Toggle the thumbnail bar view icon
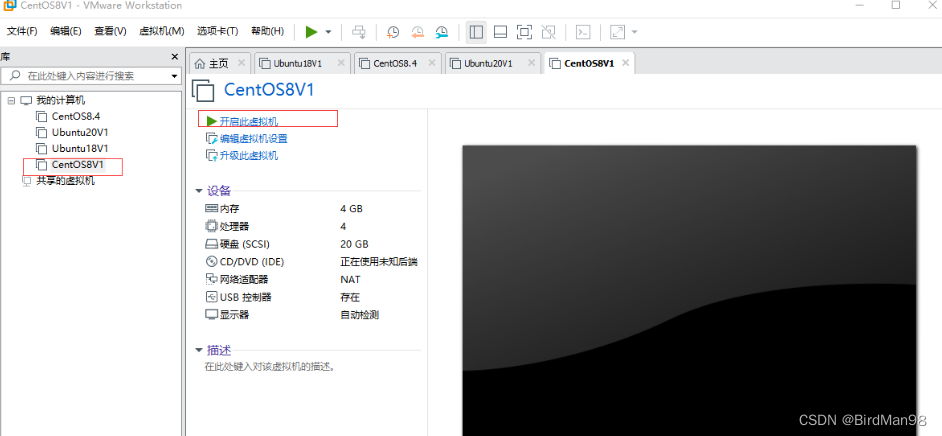The width and height of the screenshot is (942, 436). point(500,32)
